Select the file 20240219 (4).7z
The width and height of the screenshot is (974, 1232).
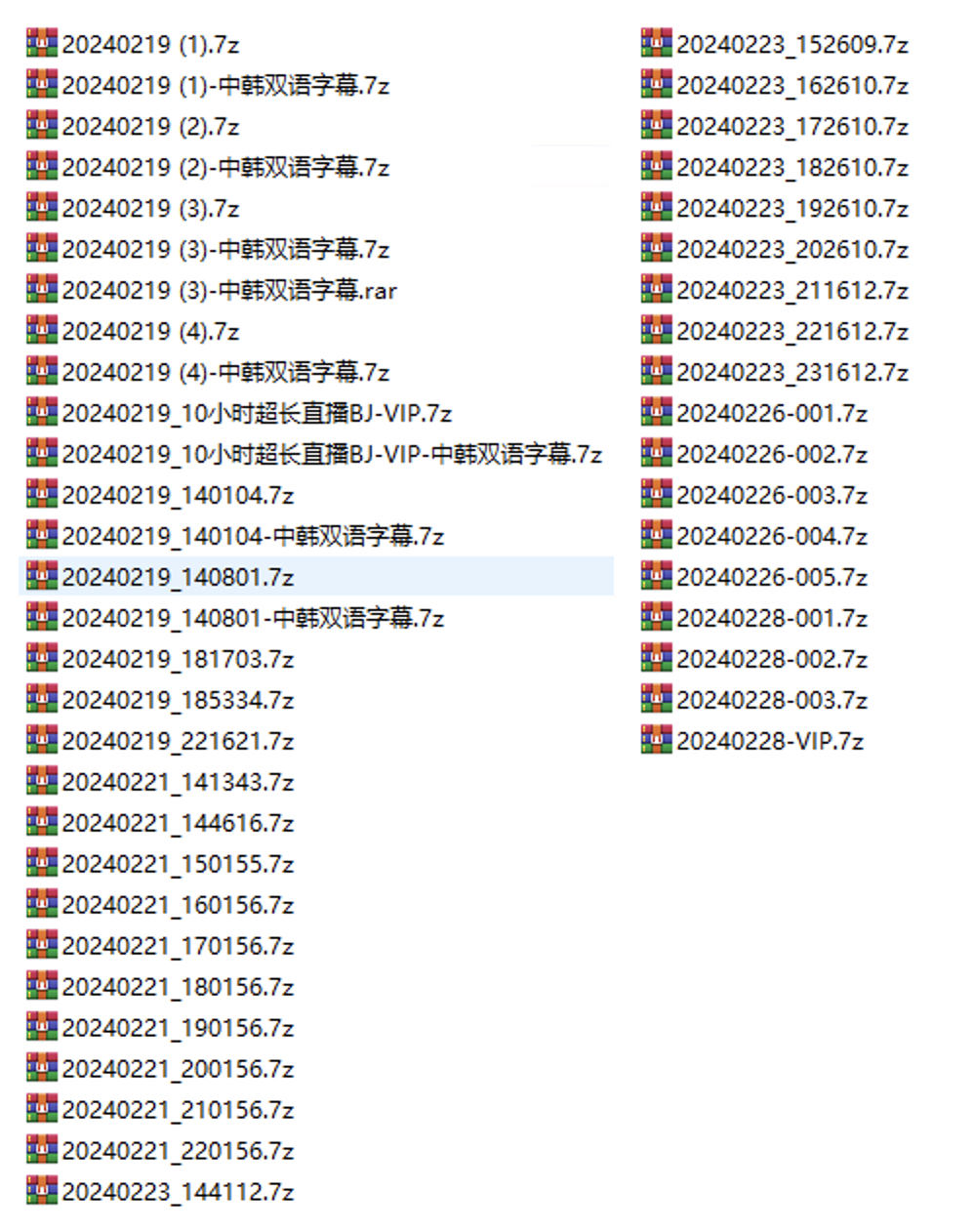tap(150, 332)
